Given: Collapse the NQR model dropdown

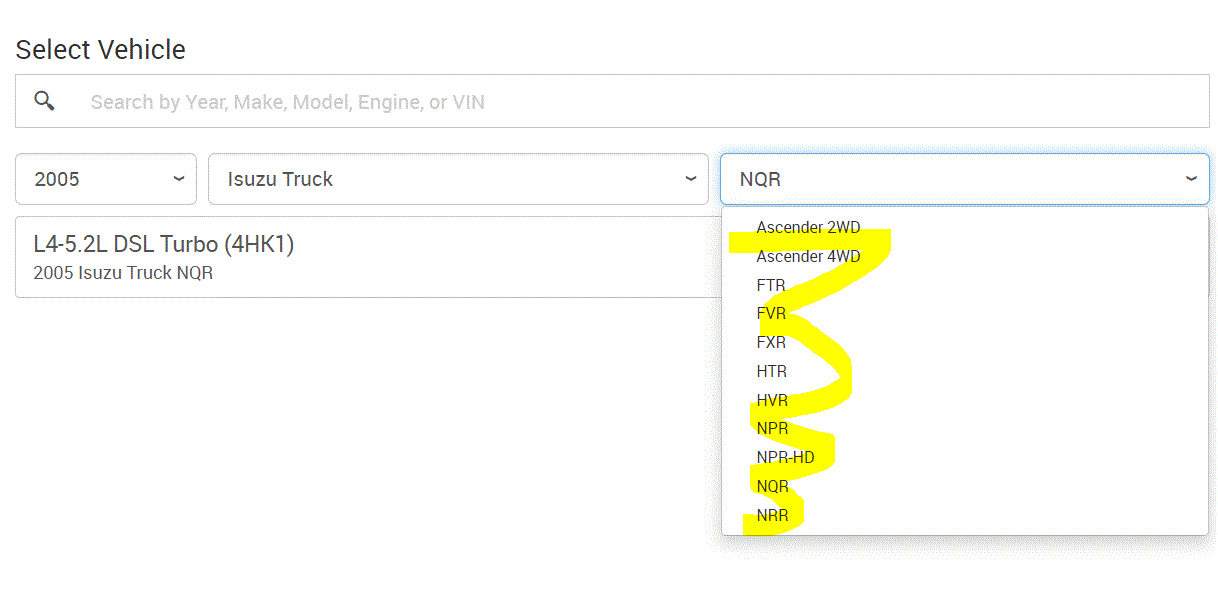Looking at the screenshot, I should pyautogui.click(x=963, y=179).
